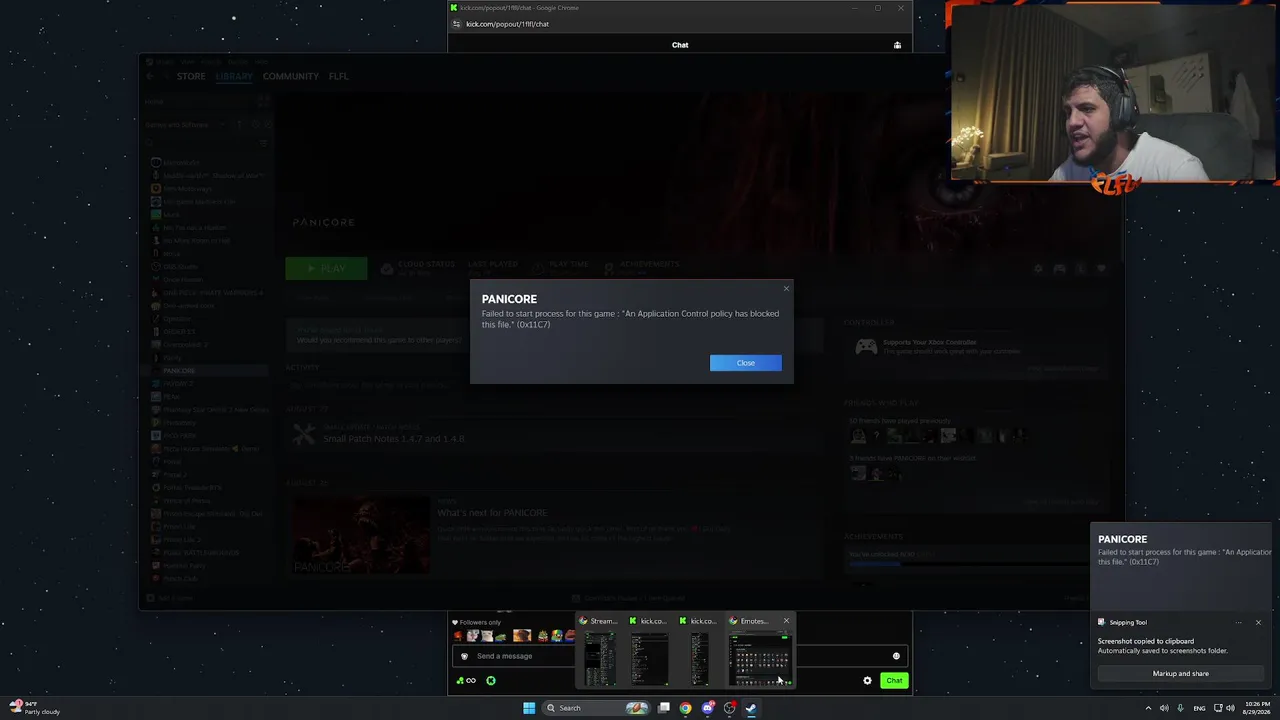
Task: Open the FLFL profile tab in Steam
Action: 339,76
